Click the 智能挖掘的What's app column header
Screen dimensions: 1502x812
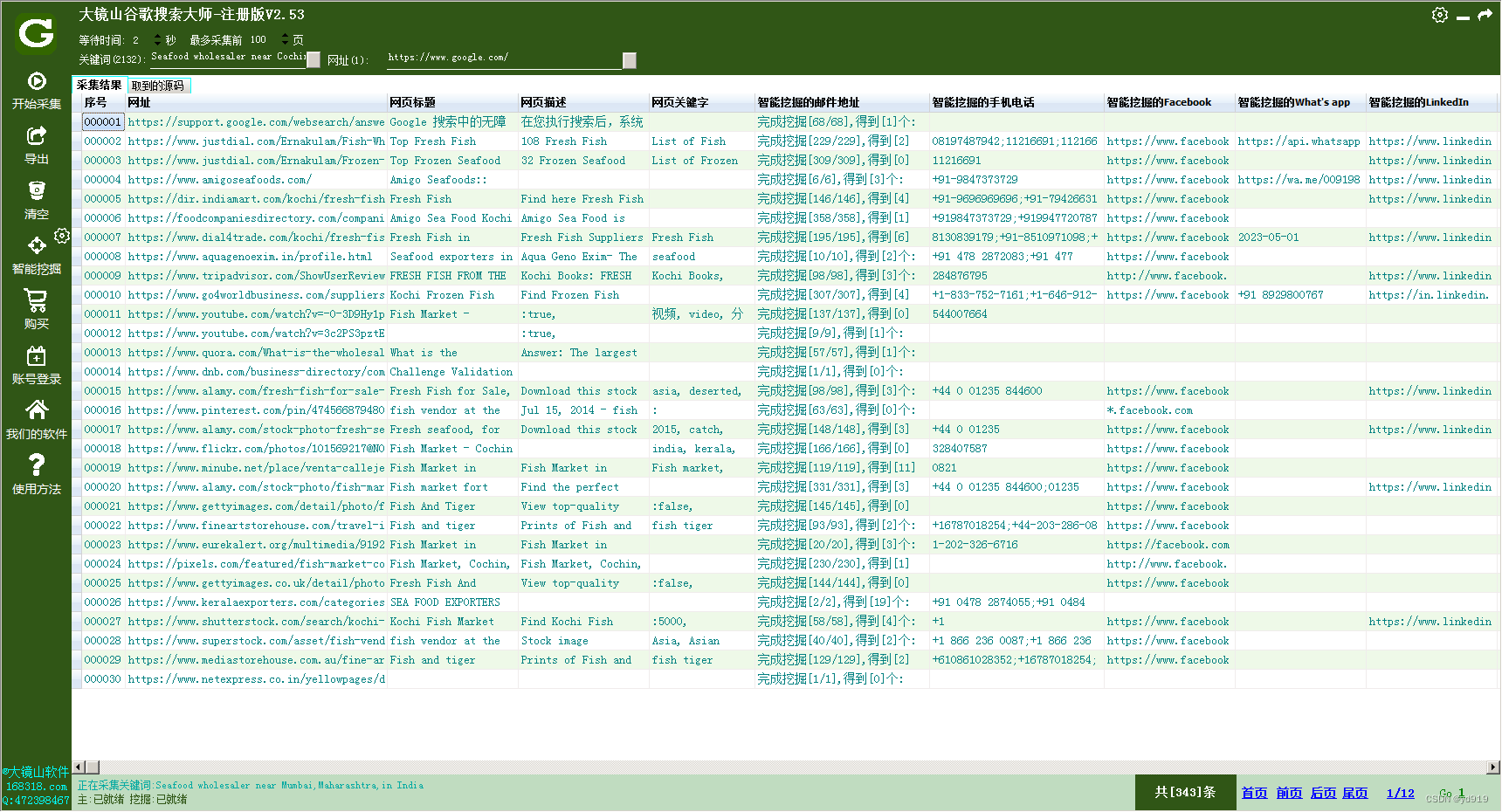tap(1300, 102)
